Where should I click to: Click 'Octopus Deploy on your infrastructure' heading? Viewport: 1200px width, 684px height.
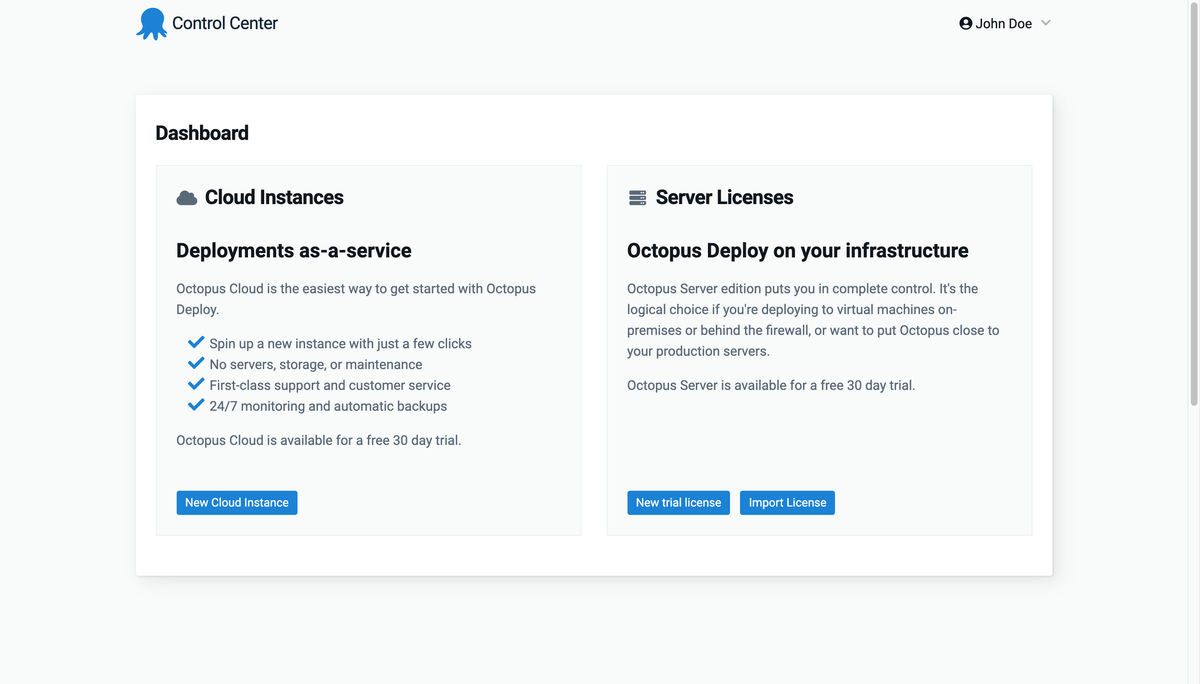pyautogui.click(x=797, y=250)
